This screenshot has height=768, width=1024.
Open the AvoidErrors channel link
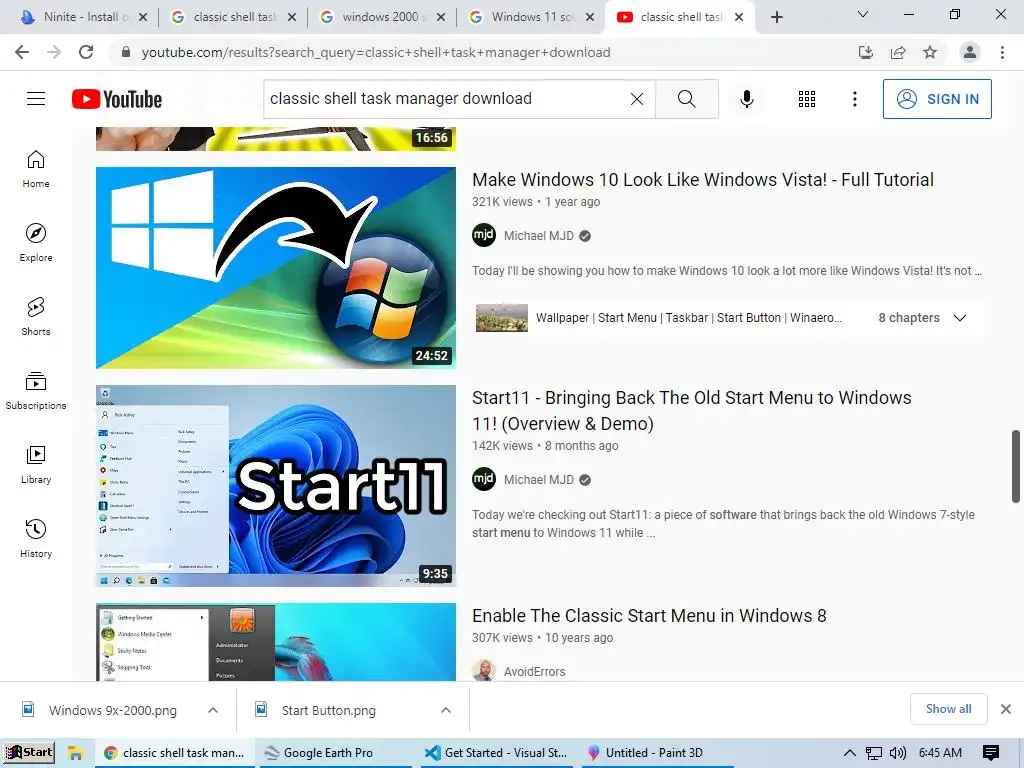coord(534,671)
